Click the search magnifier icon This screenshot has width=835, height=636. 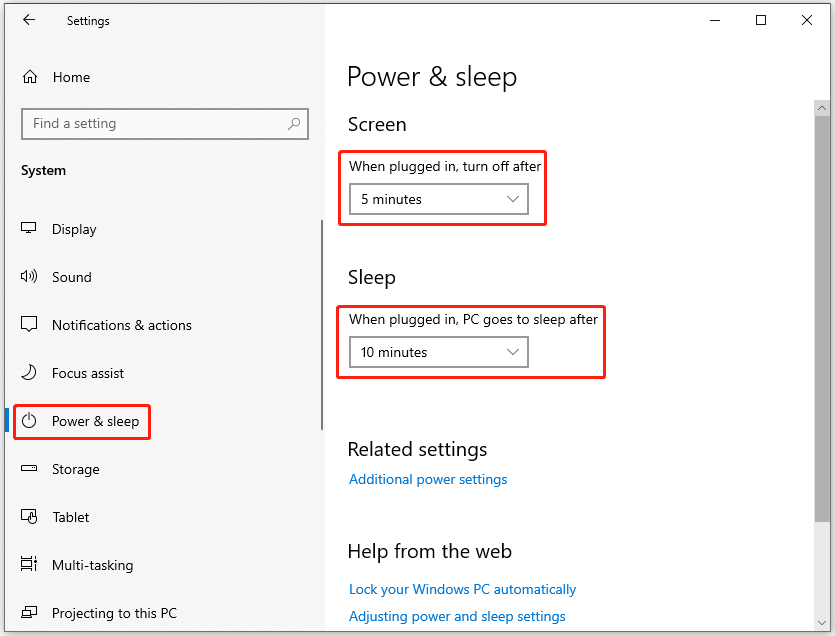[293, 123]
